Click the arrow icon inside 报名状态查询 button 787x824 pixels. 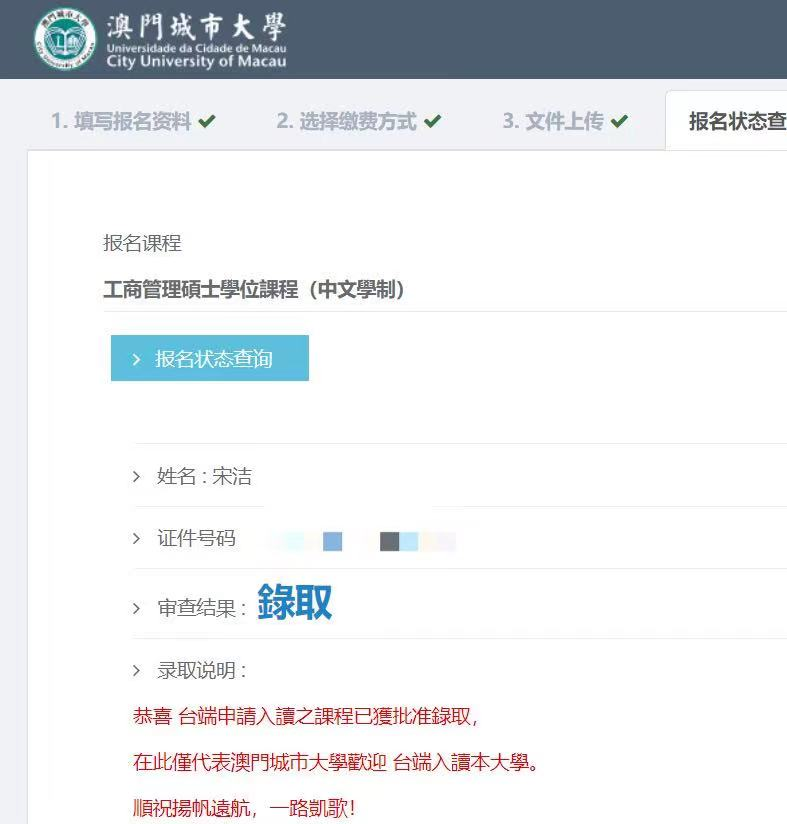(137, 359)
